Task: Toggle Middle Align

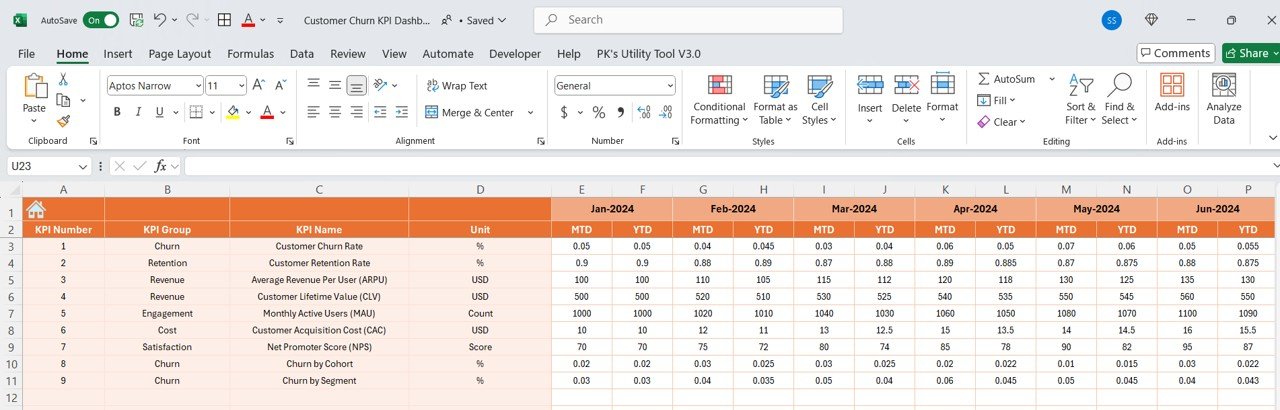Action: [x=335, y=86]
